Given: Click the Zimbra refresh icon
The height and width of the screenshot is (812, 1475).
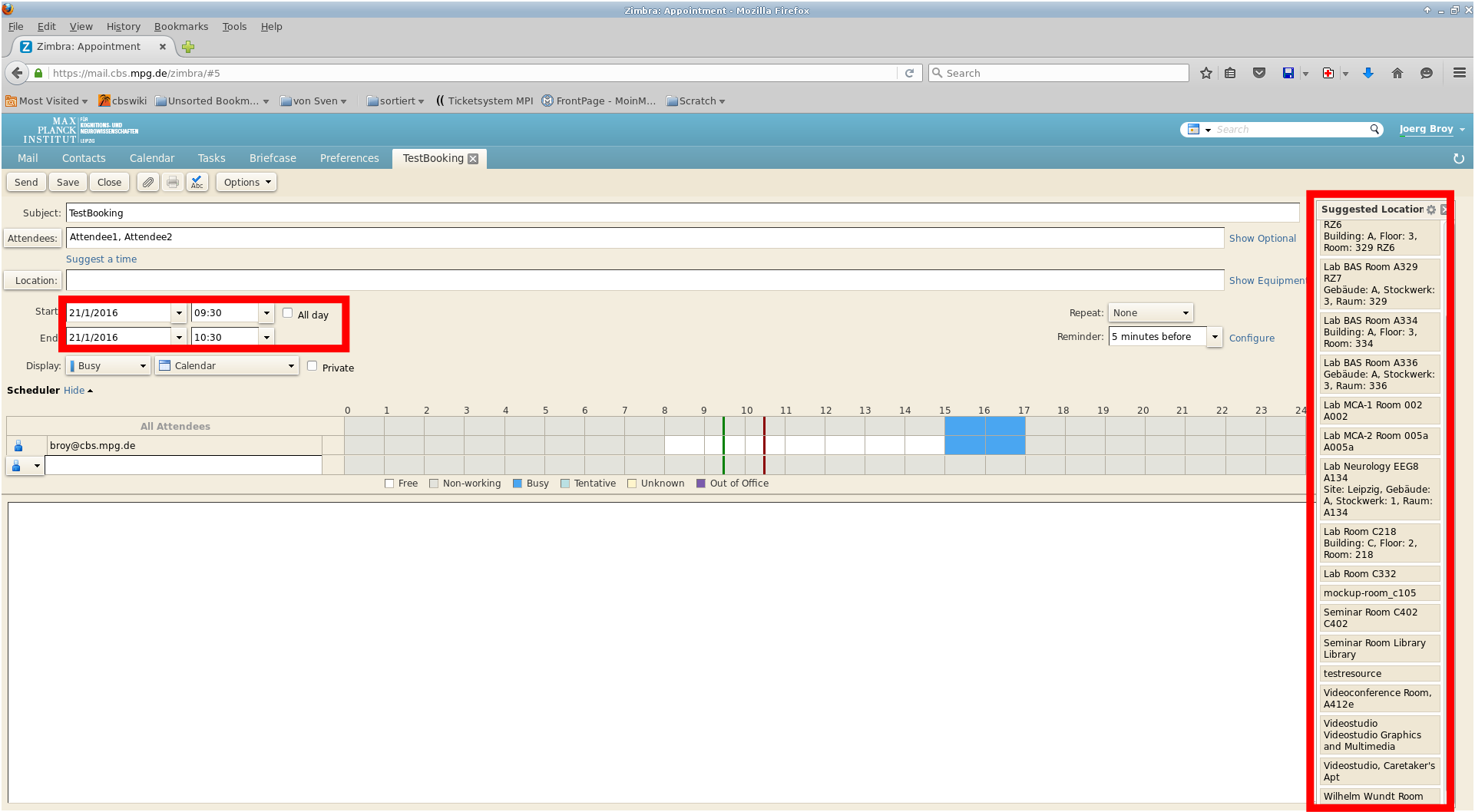Looking at the screenshot, I should 1459,159.
